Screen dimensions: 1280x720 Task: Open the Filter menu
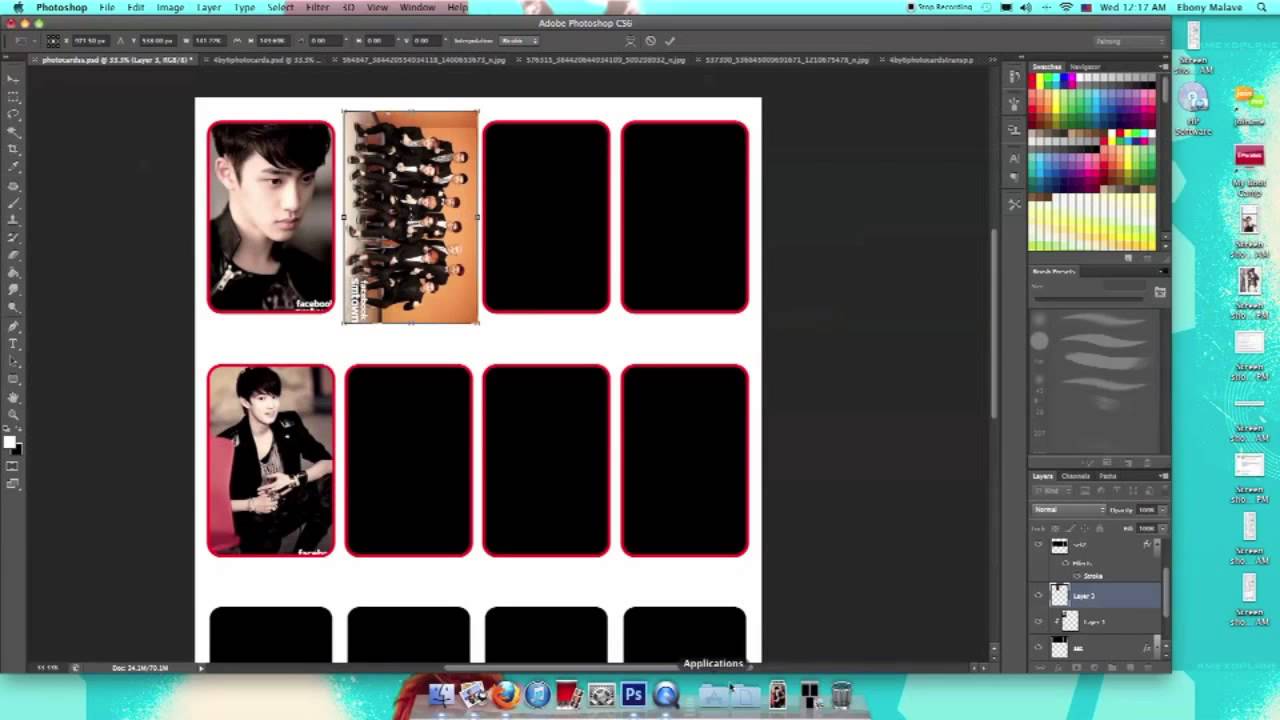tap(317, 7)
